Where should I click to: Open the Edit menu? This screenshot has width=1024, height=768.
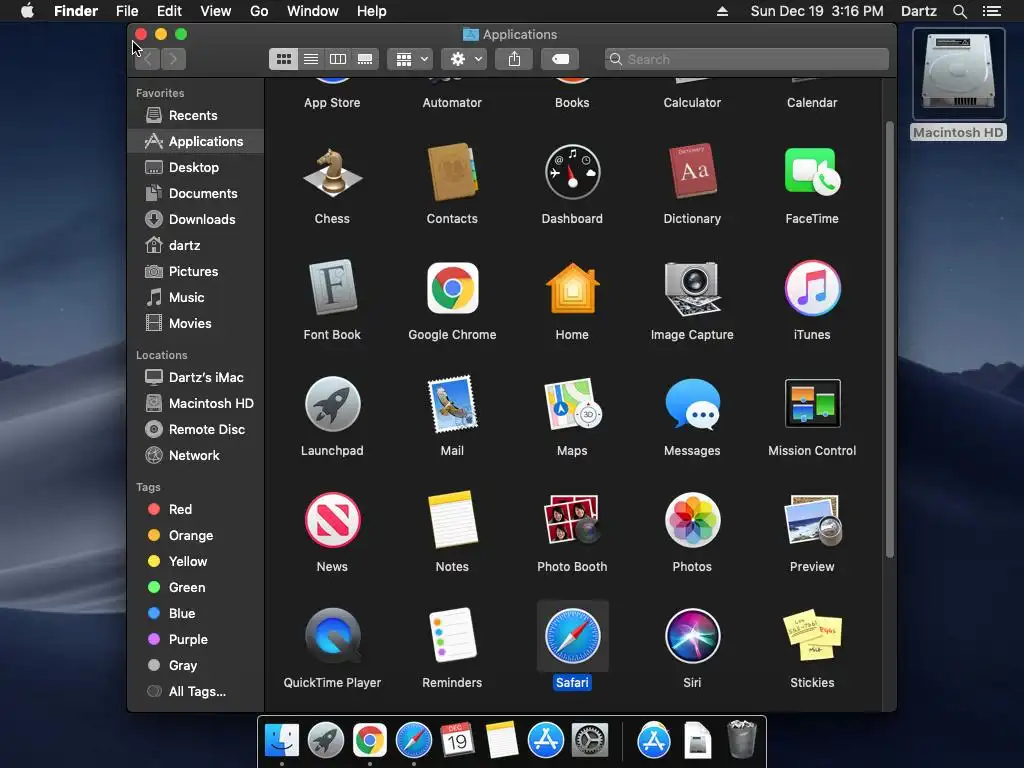[x=169, y=11]
